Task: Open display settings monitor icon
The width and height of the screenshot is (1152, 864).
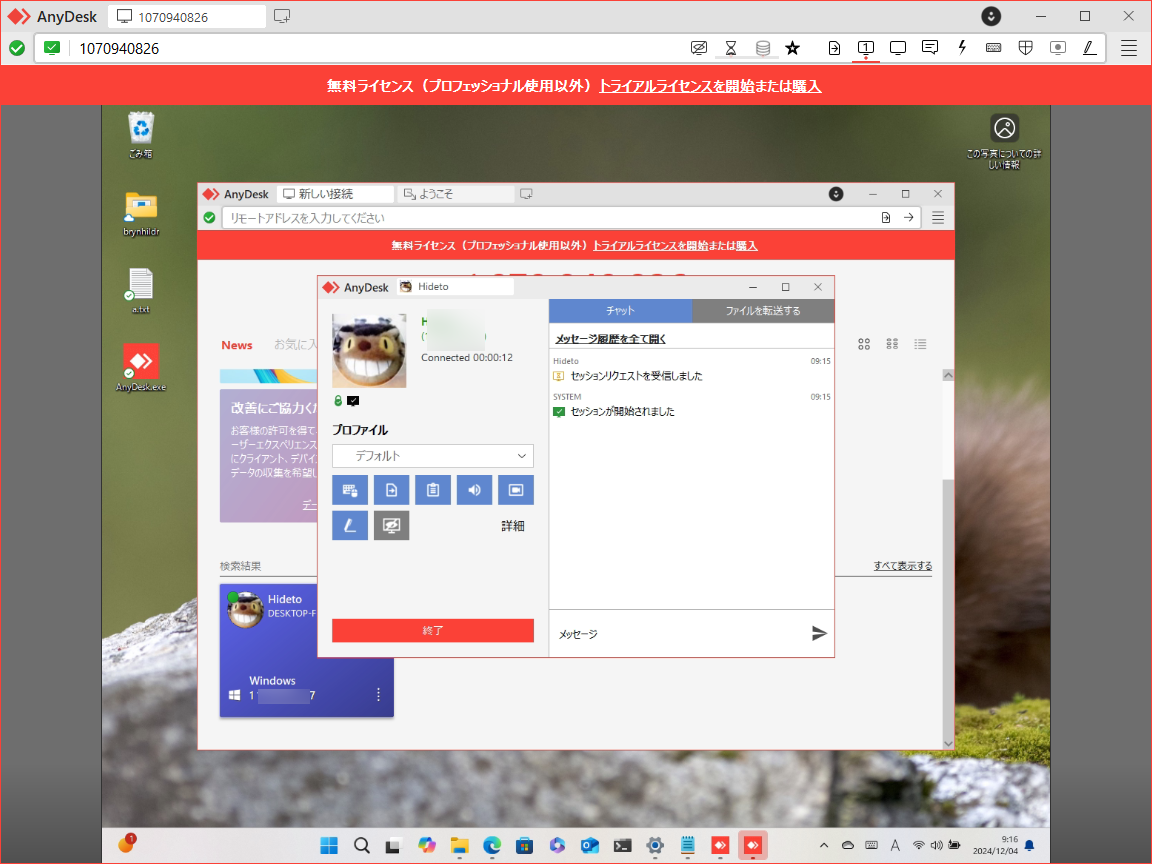Action: 898,48
